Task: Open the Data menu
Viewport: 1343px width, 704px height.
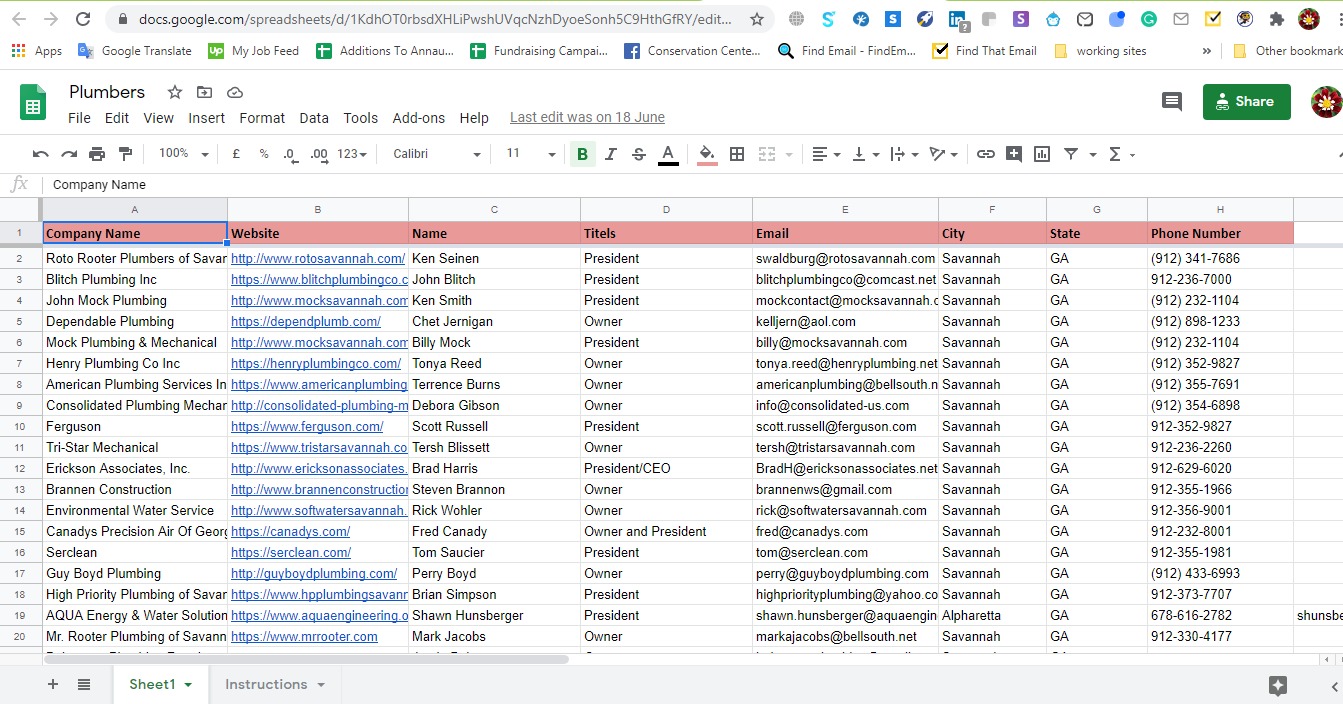Action: 314,118
